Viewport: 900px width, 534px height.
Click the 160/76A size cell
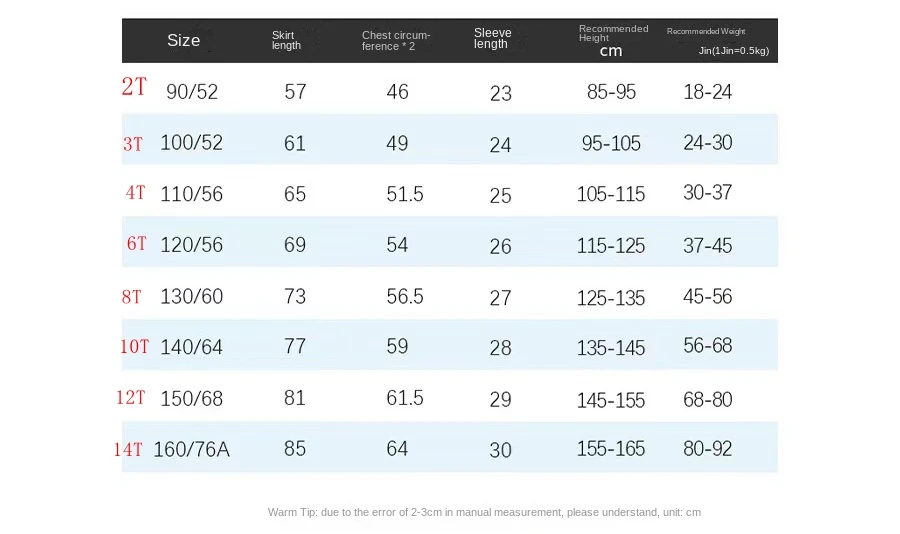pos(191,449)
